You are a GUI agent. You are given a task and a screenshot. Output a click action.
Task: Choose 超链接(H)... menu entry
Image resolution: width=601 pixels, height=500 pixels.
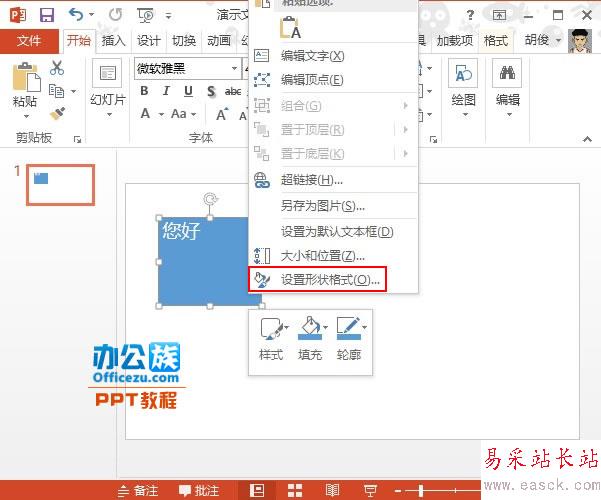coord(333,179)
